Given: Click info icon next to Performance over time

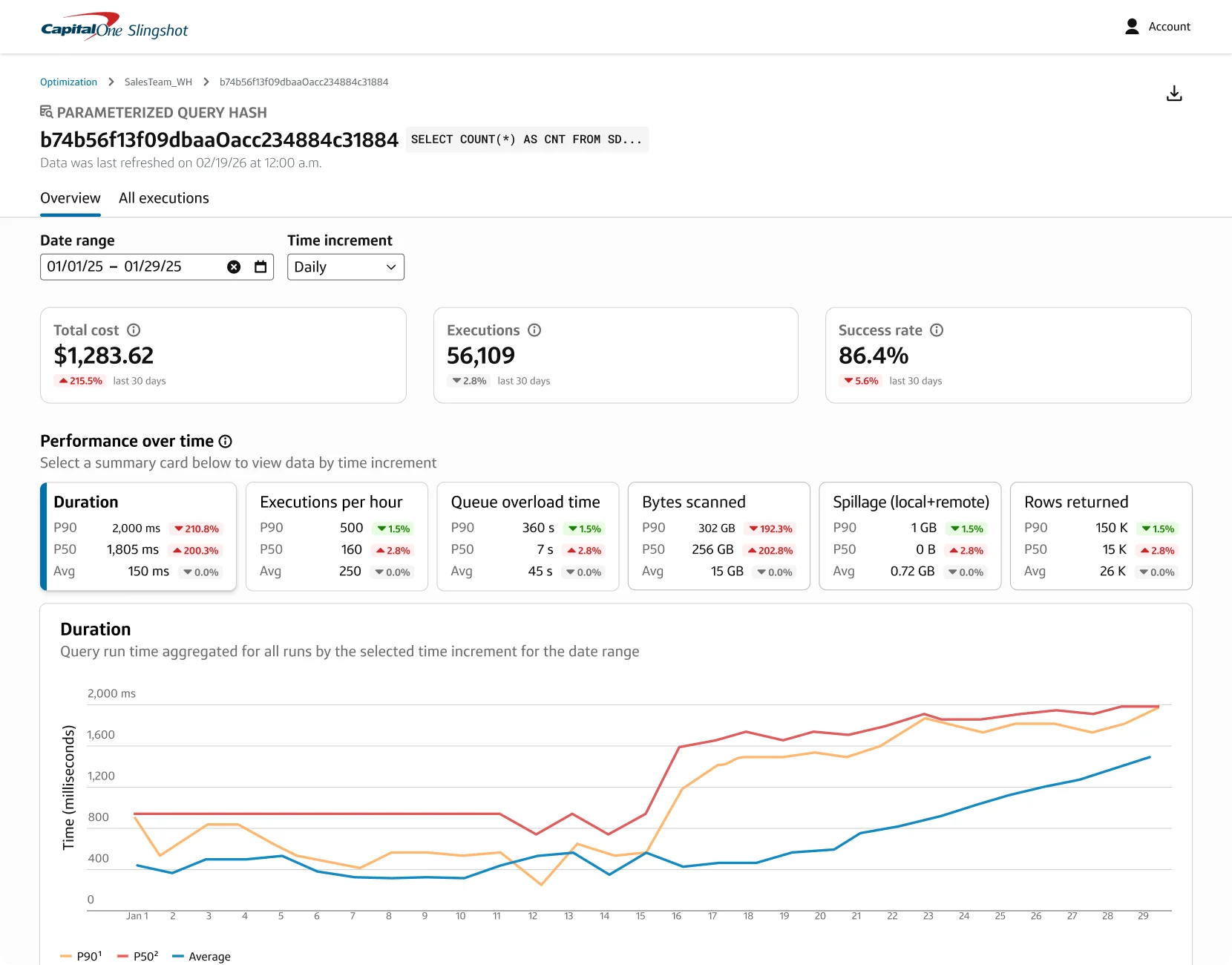Looking at the screenshot, I should [x=226, y=442].
